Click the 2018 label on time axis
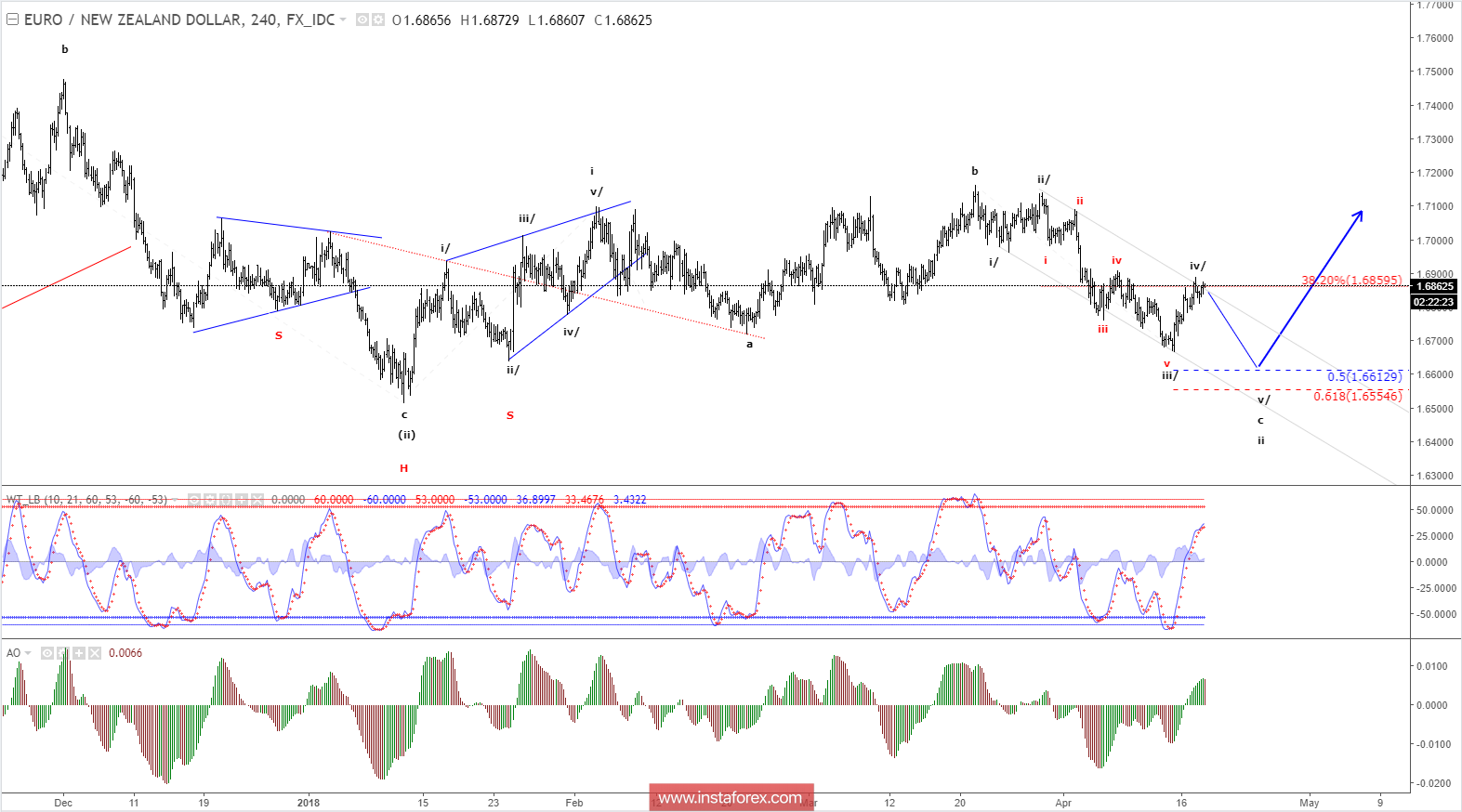Image resolution: width=1462 pixels, height=812 pixels. coord(309,803)
